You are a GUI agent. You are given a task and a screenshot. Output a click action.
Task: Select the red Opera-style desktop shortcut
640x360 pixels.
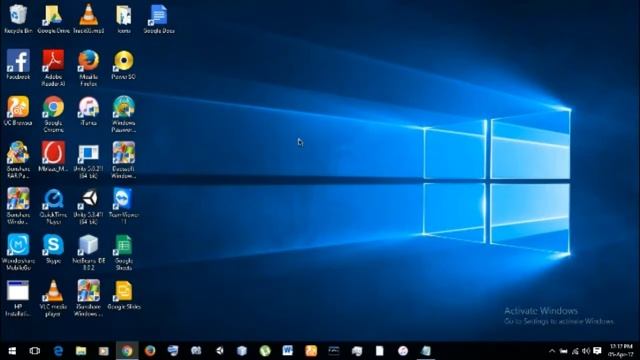click(x=53, y=157)
